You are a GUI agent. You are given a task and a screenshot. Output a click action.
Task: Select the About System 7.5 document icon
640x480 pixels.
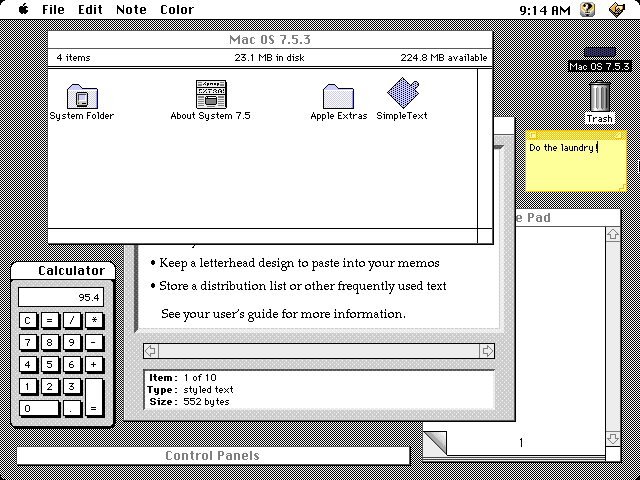pos(211,95)
